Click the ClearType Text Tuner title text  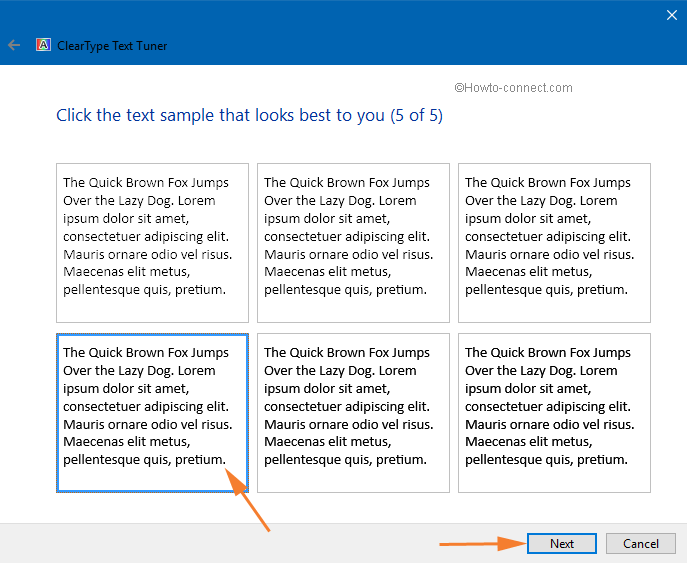pyautogui.click(x=112, y=46)
